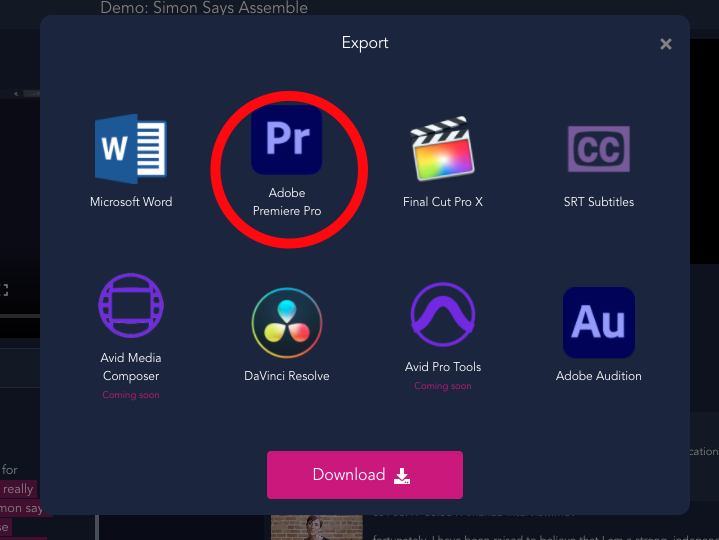The height and width of the screenshot is (540, 719).
Task: Click 'Coming soon' under Avid Pro Tools
Action: (x=443, y=386)
